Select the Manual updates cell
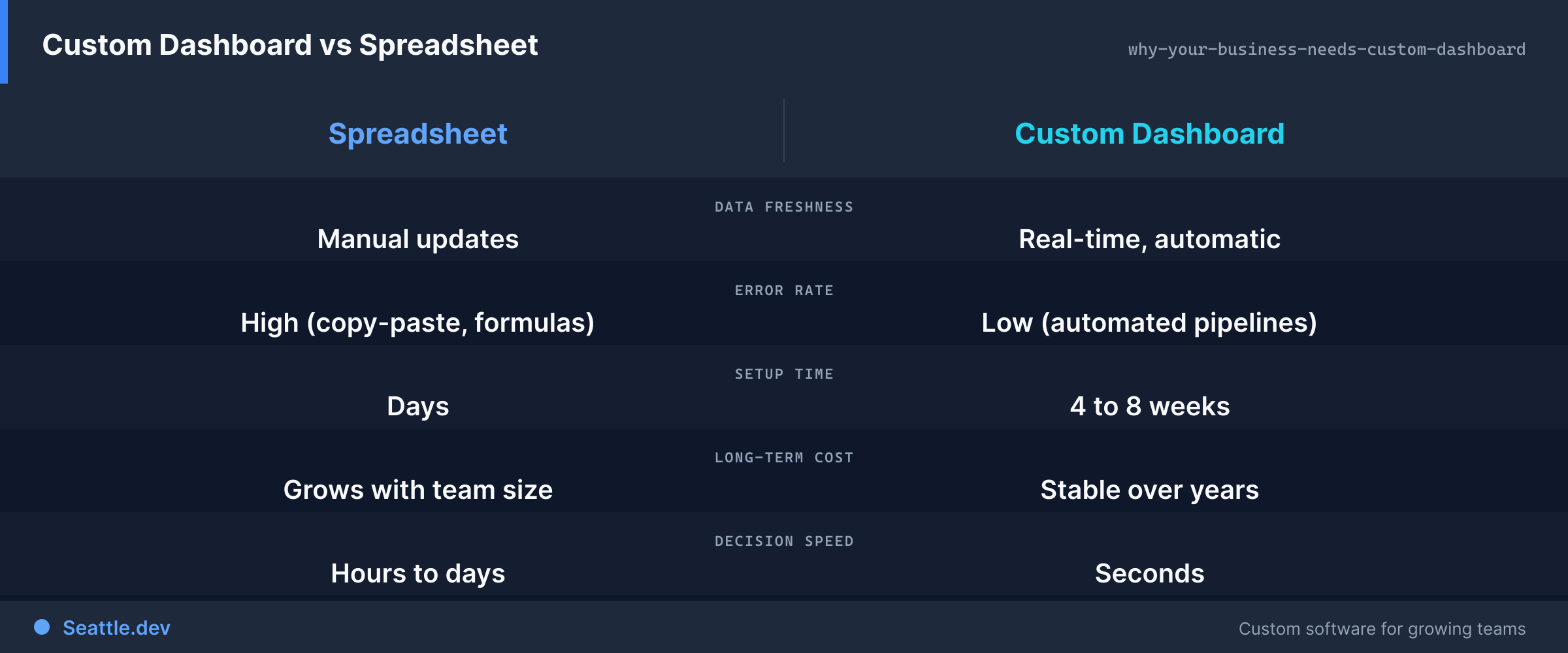This screenshot has width=1568, height=653. click(x=418, y=240)
